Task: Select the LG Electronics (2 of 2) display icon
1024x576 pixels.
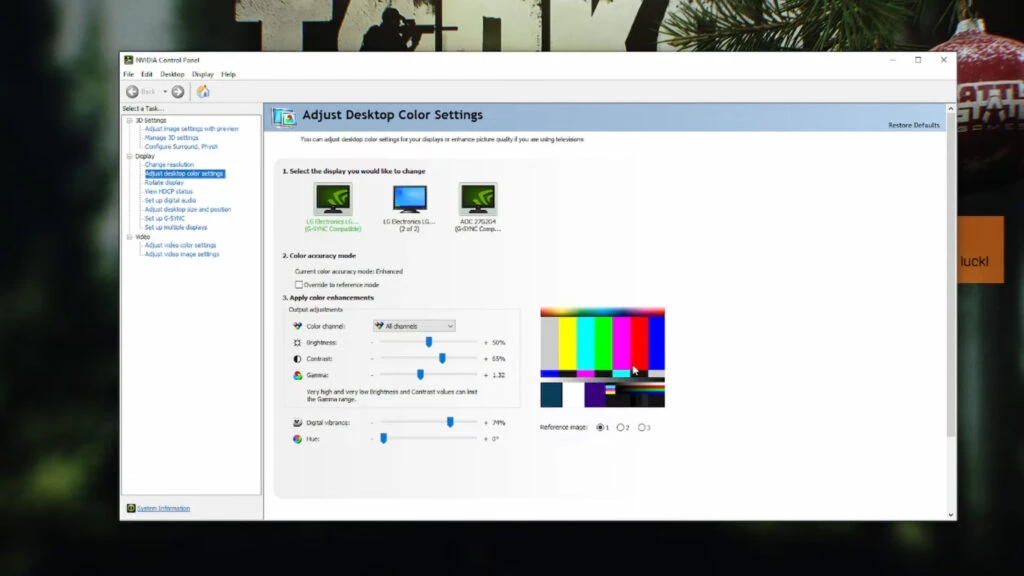Action: pos(409,199)
